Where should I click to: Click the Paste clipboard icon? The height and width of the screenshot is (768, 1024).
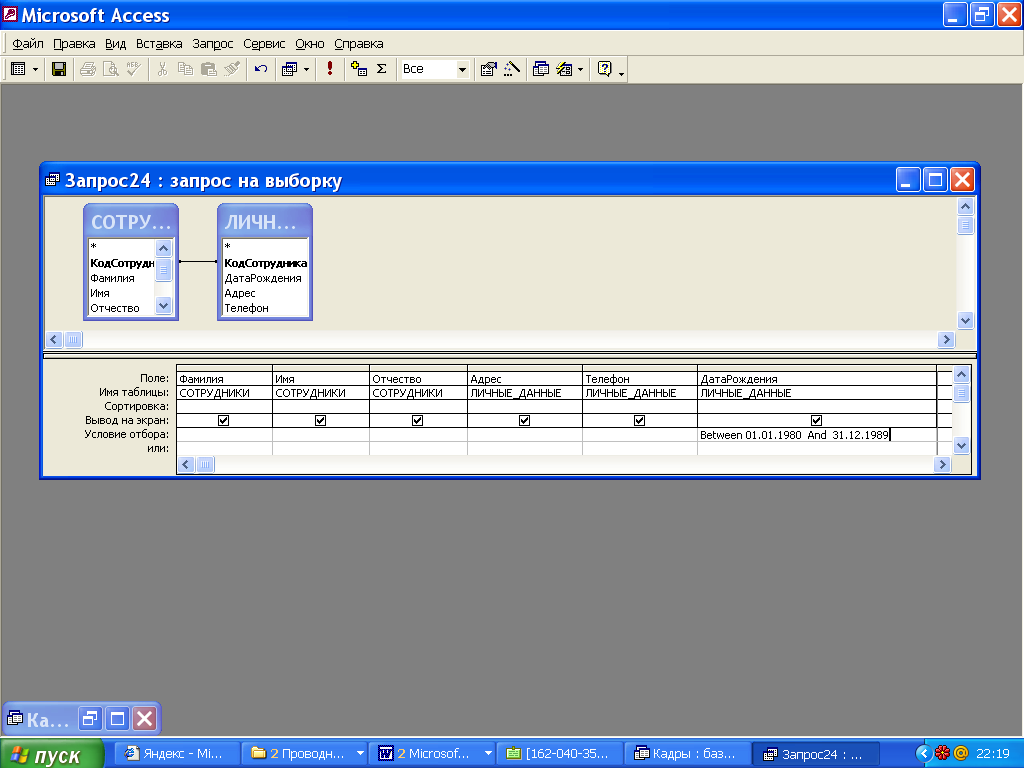(x=208, y=69)
